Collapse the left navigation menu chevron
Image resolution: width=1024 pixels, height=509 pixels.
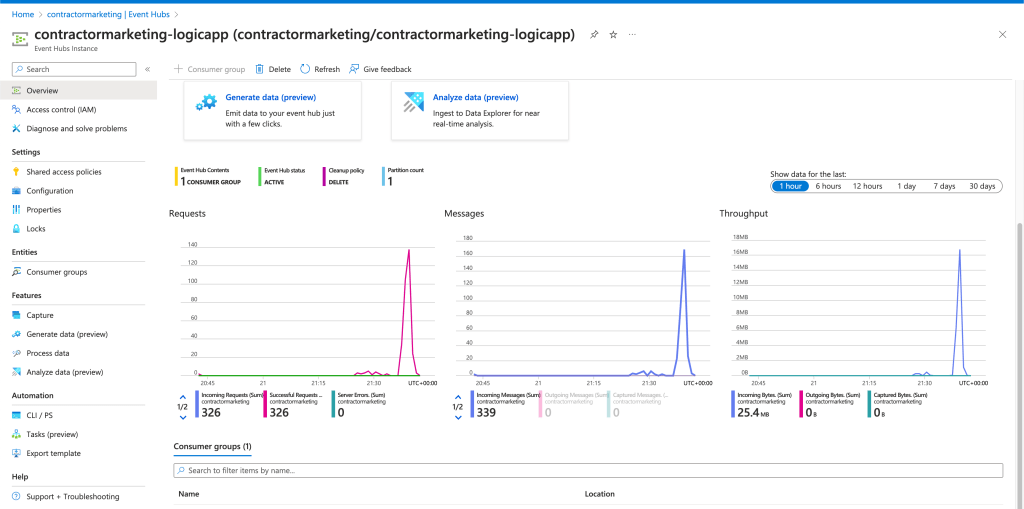[148, 69]
